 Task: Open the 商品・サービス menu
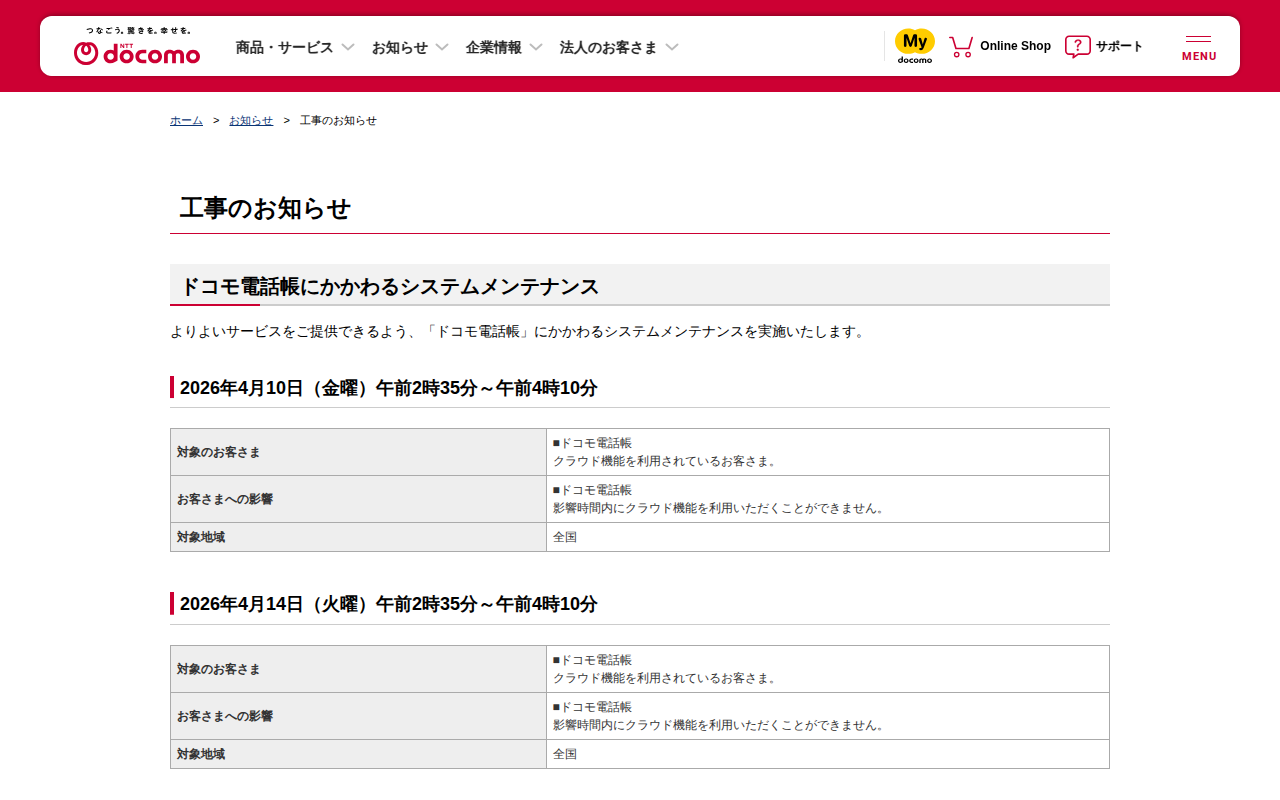coord(284,47)
